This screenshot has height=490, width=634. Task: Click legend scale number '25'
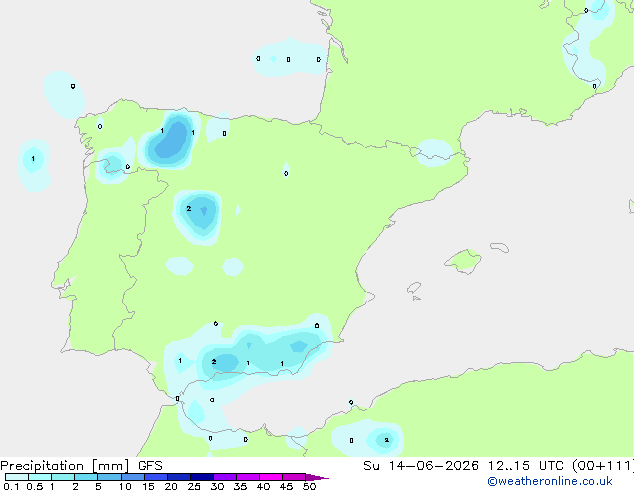pyautogui.click(x=194, y=486)
